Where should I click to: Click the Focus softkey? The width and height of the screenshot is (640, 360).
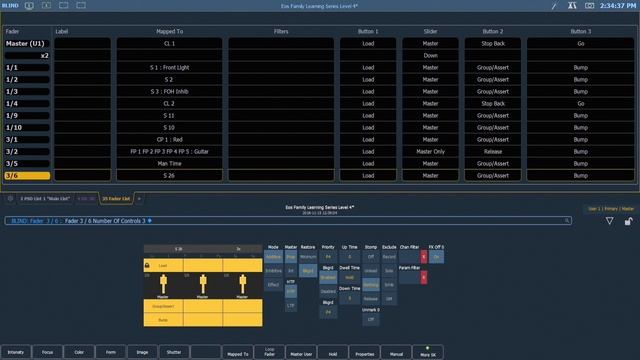pyautogui.click(x=47, y=352)
